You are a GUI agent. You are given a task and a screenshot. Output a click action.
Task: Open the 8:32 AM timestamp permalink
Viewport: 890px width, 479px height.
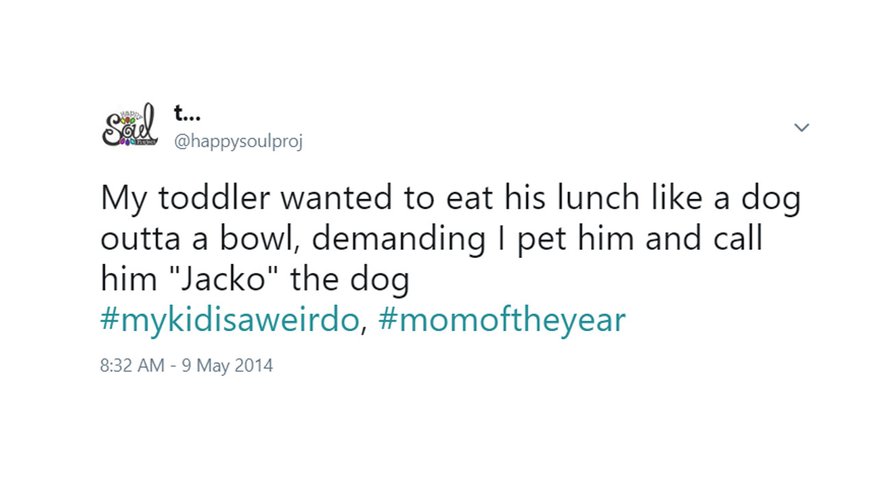(x=132, y=365)
